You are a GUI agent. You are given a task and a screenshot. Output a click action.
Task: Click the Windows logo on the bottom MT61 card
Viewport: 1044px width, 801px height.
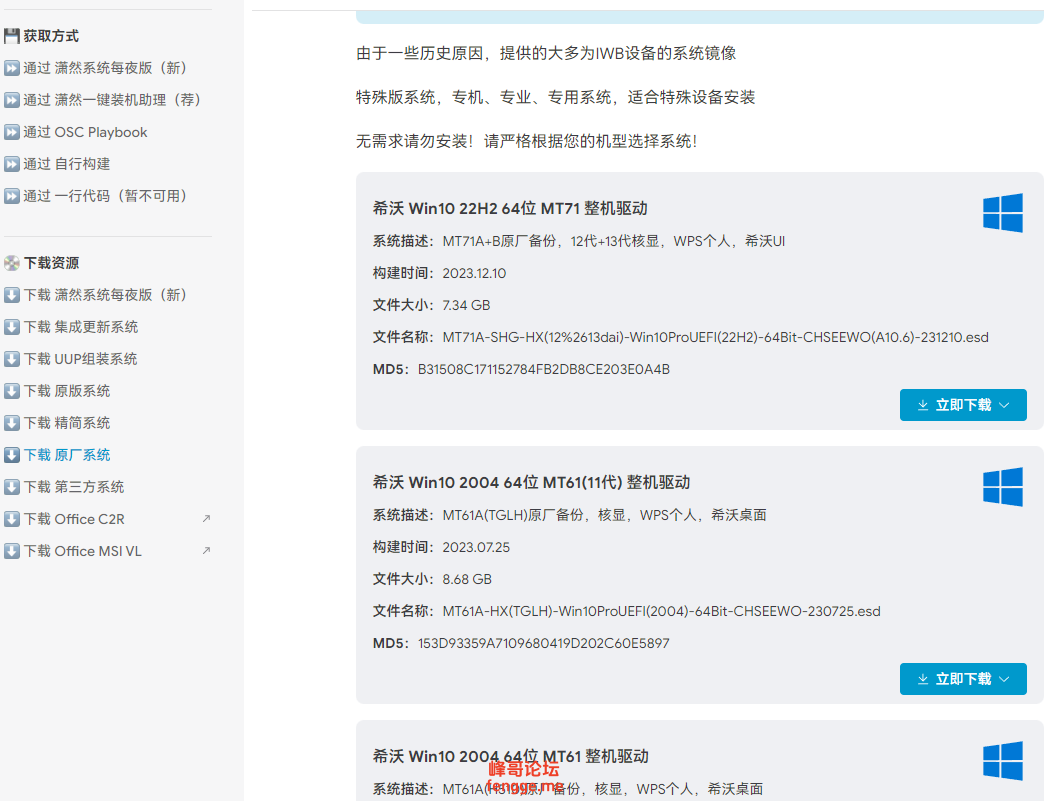click(1003, 760)
